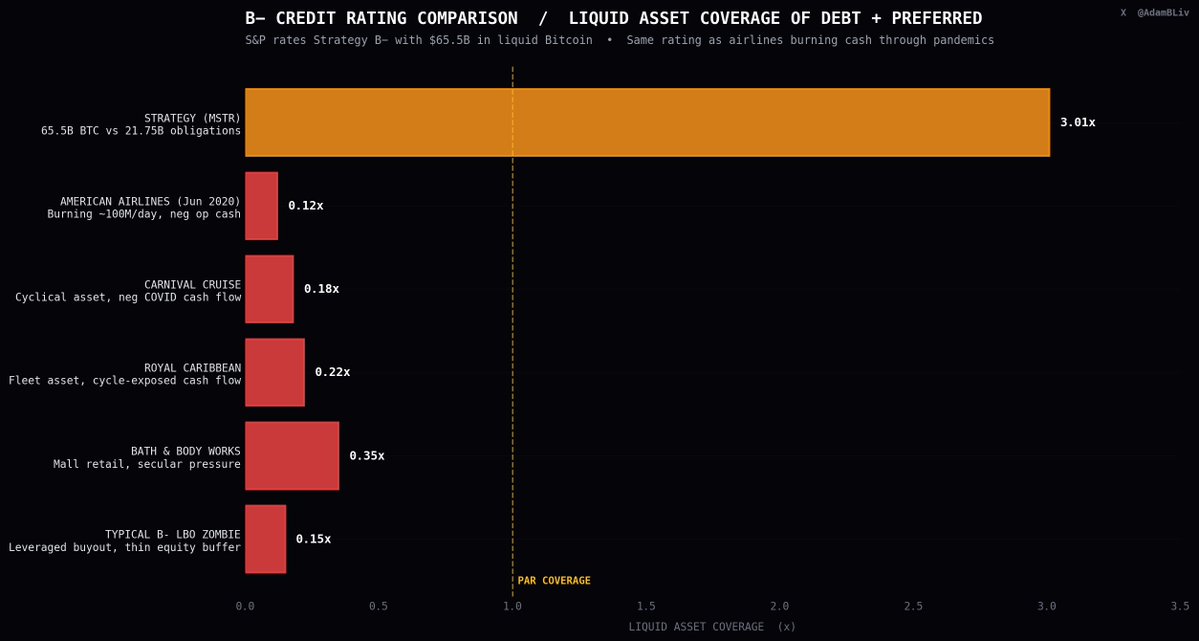
Task: Click the x-axis tick label 1.5
Action: pos(646,606)
